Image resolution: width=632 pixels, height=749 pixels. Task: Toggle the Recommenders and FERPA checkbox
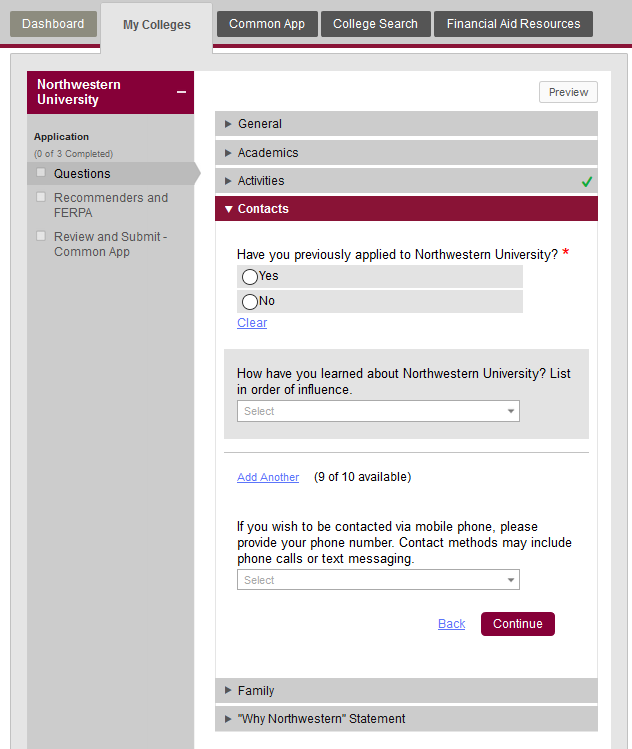[x=41, y=198]
